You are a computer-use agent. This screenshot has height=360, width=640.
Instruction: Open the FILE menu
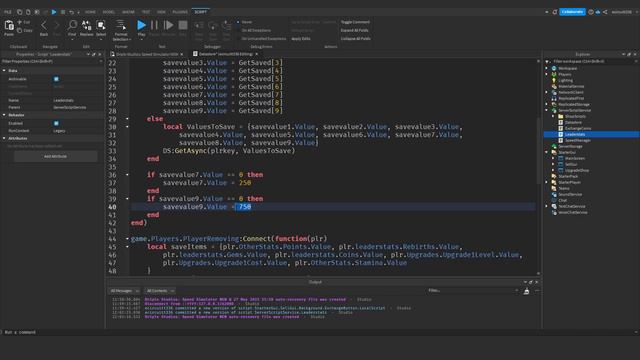point(8,12)
